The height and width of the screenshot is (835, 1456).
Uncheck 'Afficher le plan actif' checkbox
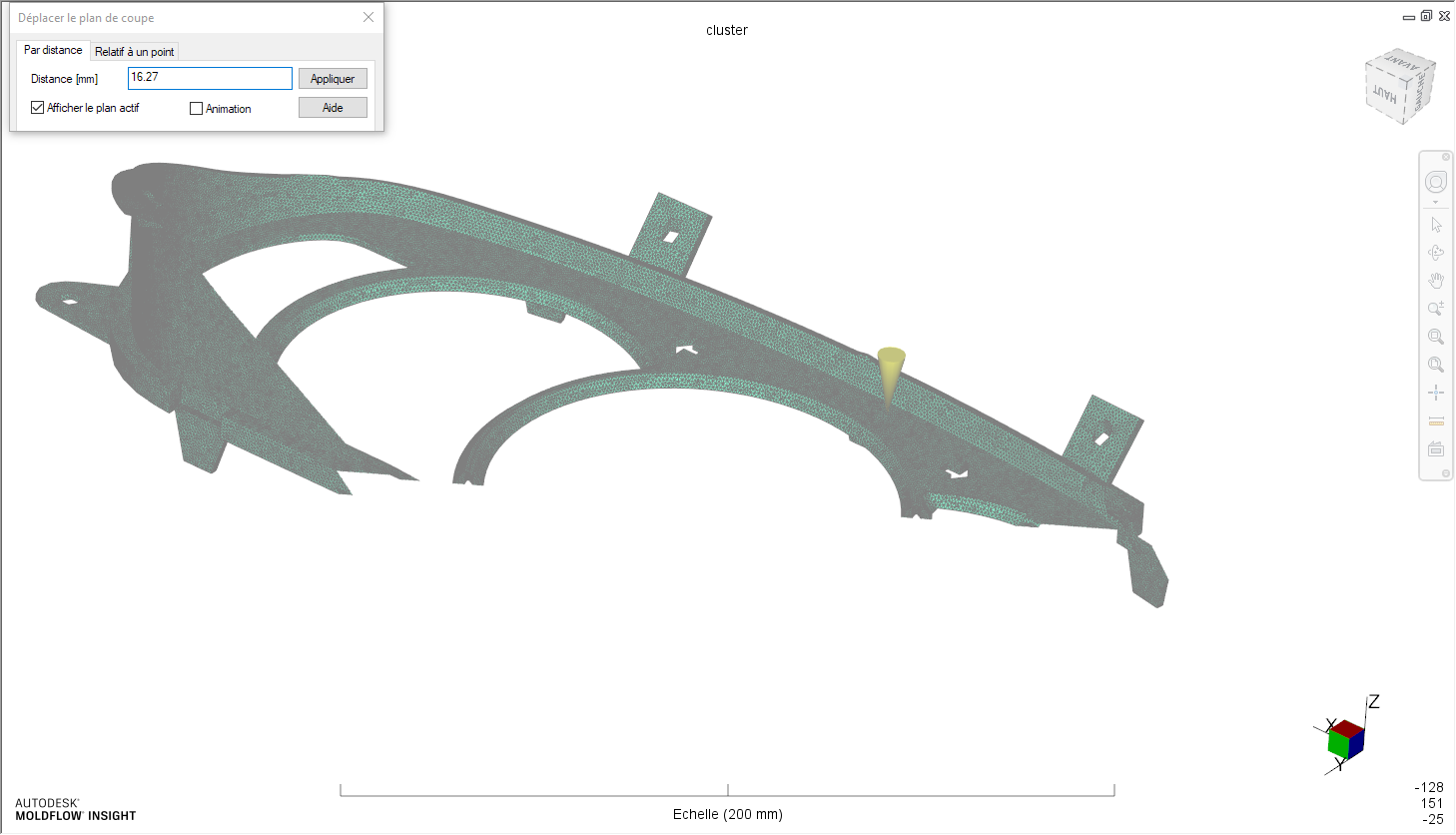point(38,108)
